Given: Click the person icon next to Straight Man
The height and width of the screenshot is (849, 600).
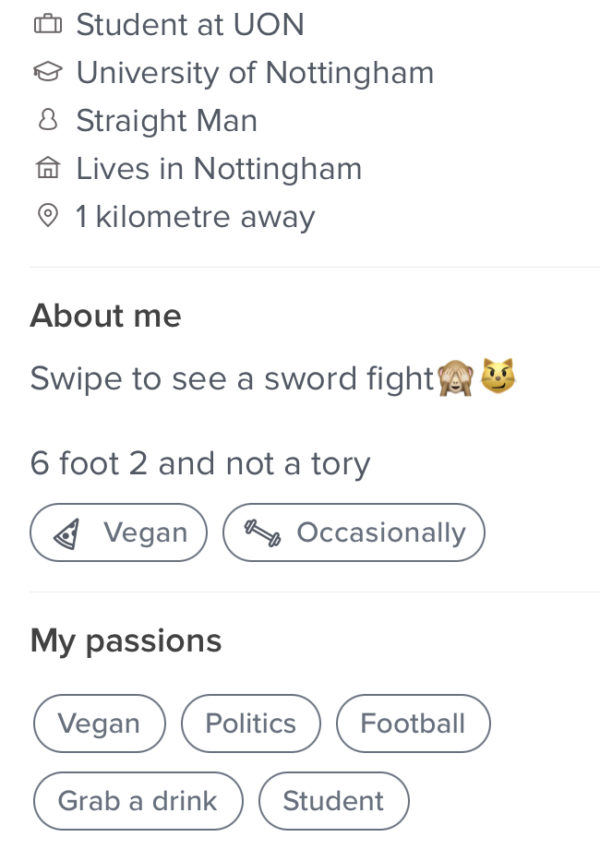Looking at the screenshot, I should 48,120.
